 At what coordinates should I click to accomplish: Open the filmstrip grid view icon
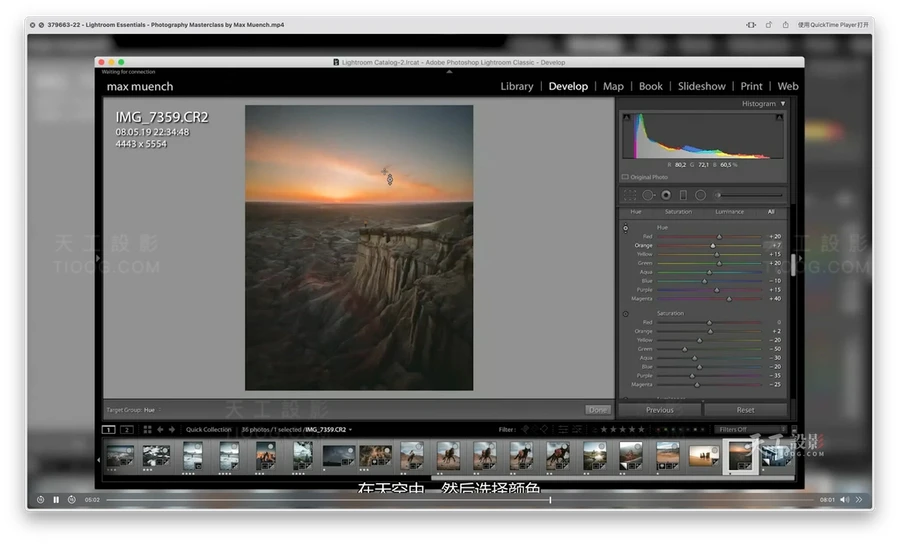(x=147, y=429)
